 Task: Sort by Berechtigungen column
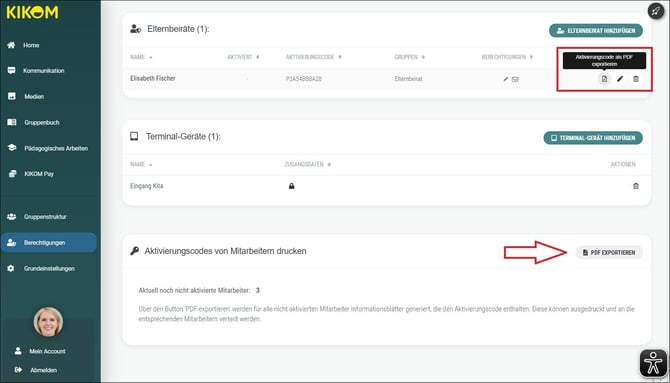tap(507, 57)
